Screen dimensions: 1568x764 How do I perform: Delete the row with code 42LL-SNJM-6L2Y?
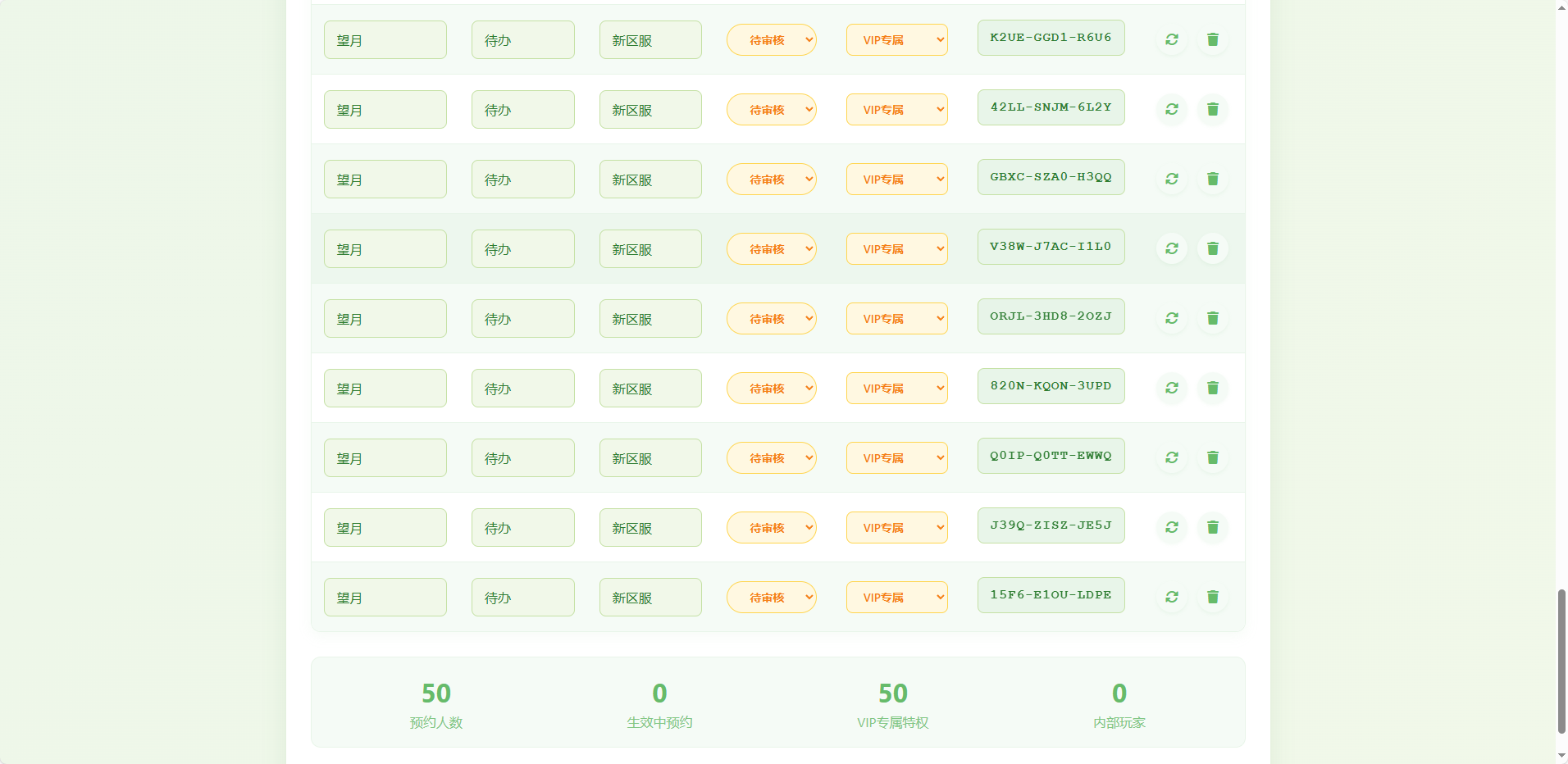point(1213,109)
